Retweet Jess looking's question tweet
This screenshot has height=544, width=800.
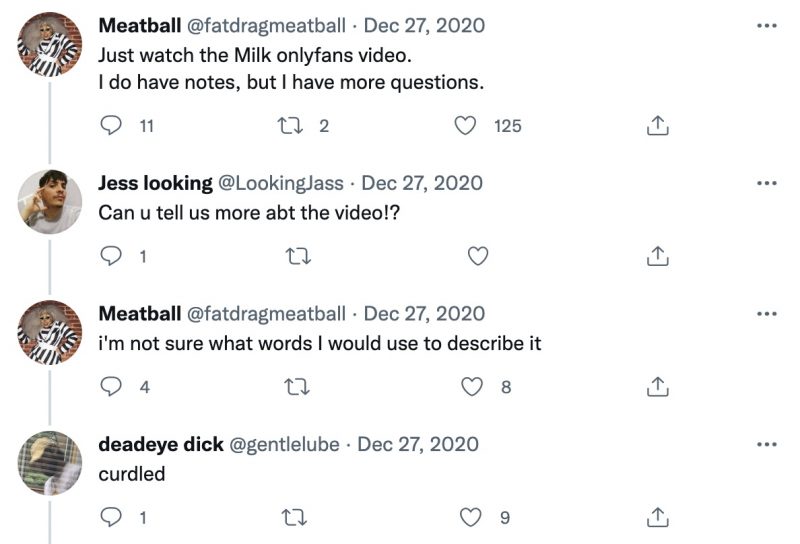[x=296, y=256]
